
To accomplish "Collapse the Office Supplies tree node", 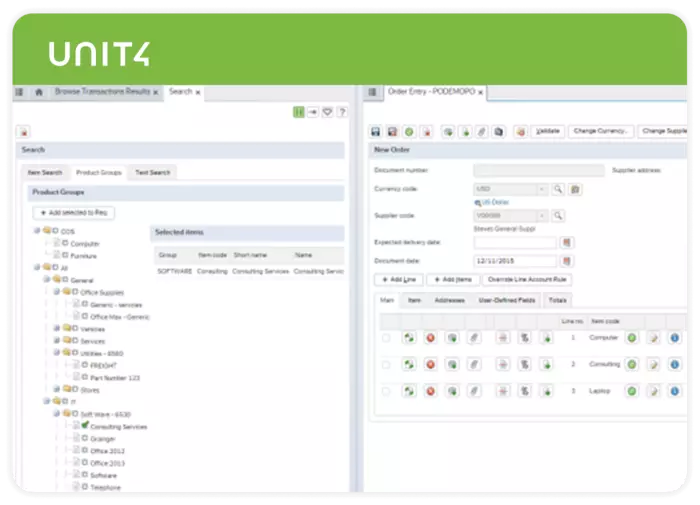I will [x=56, y=292].
